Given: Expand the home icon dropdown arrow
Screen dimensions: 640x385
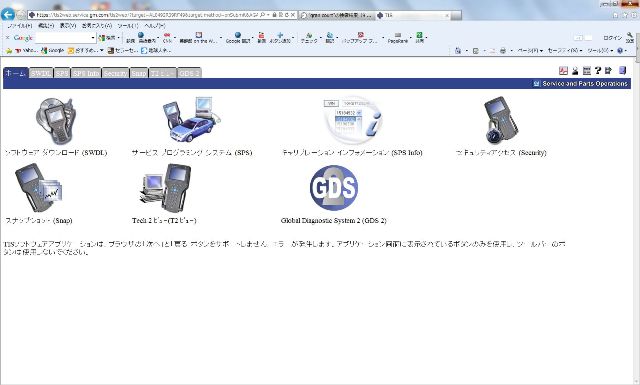Looking at the screenshot, I should [467, 51].
